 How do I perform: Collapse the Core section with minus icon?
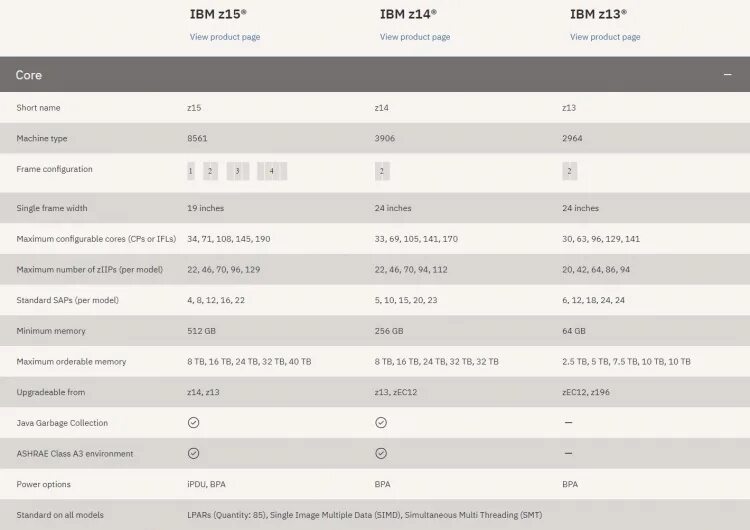point(728,75)
